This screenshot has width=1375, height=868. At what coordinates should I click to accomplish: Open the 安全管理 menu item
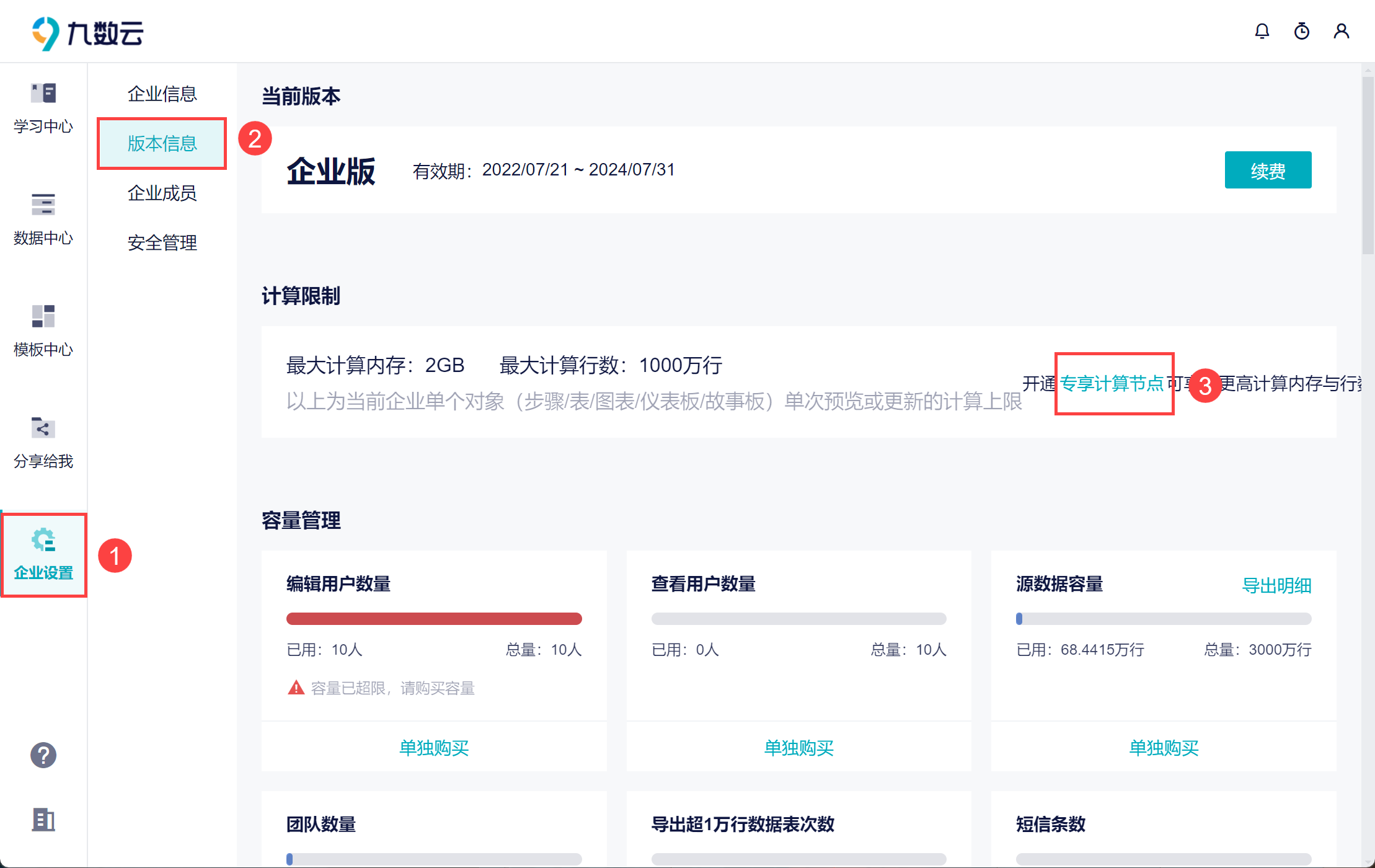162,242
